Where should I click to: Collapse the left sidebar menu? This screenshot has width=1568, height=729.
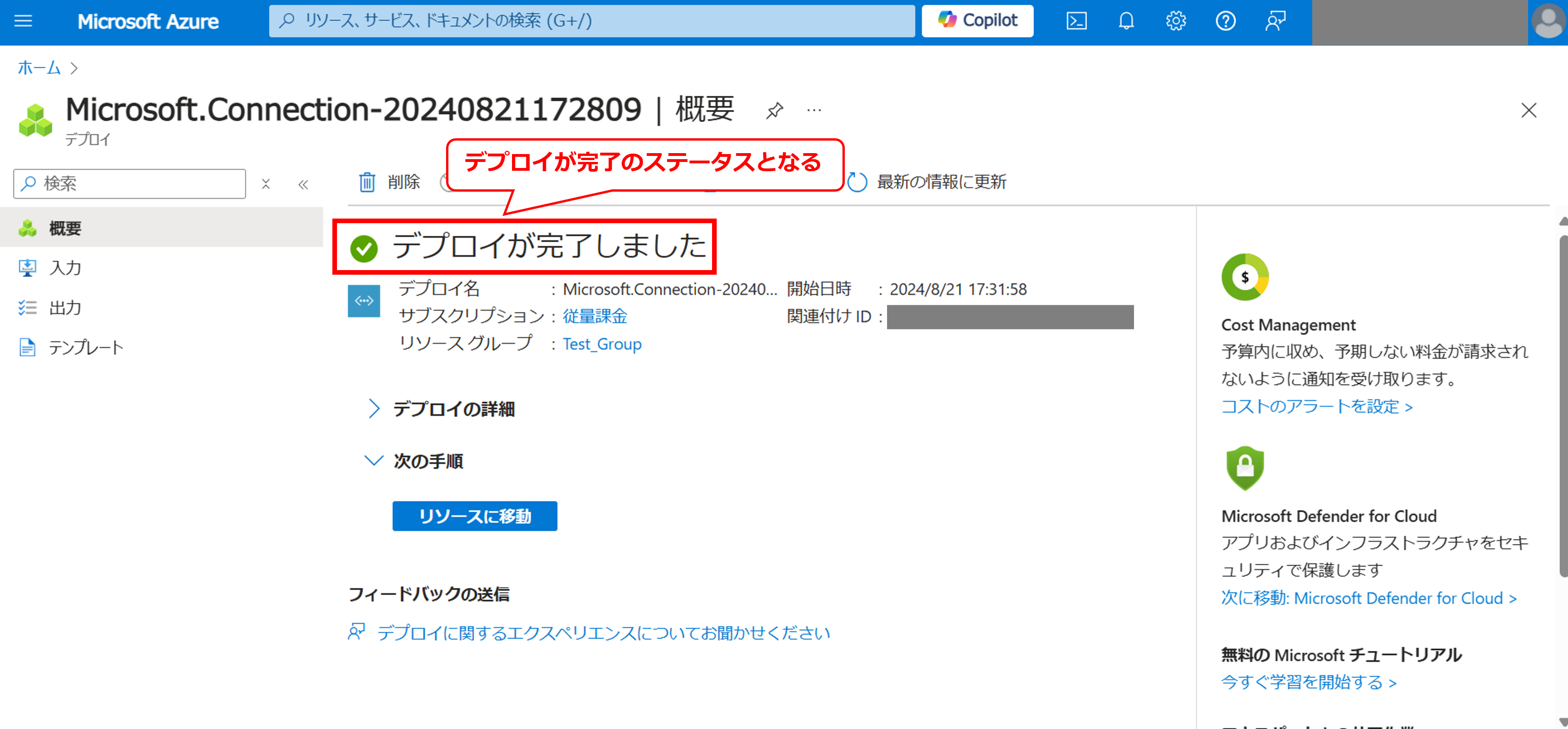coord(303,184)
